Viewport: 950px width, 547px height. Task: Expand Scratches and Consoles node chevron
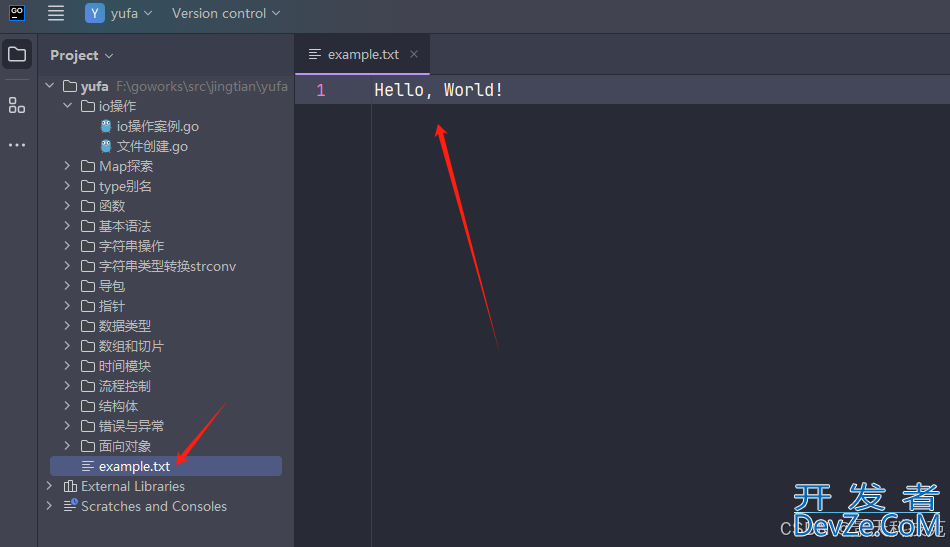click(x=50, y=506)
